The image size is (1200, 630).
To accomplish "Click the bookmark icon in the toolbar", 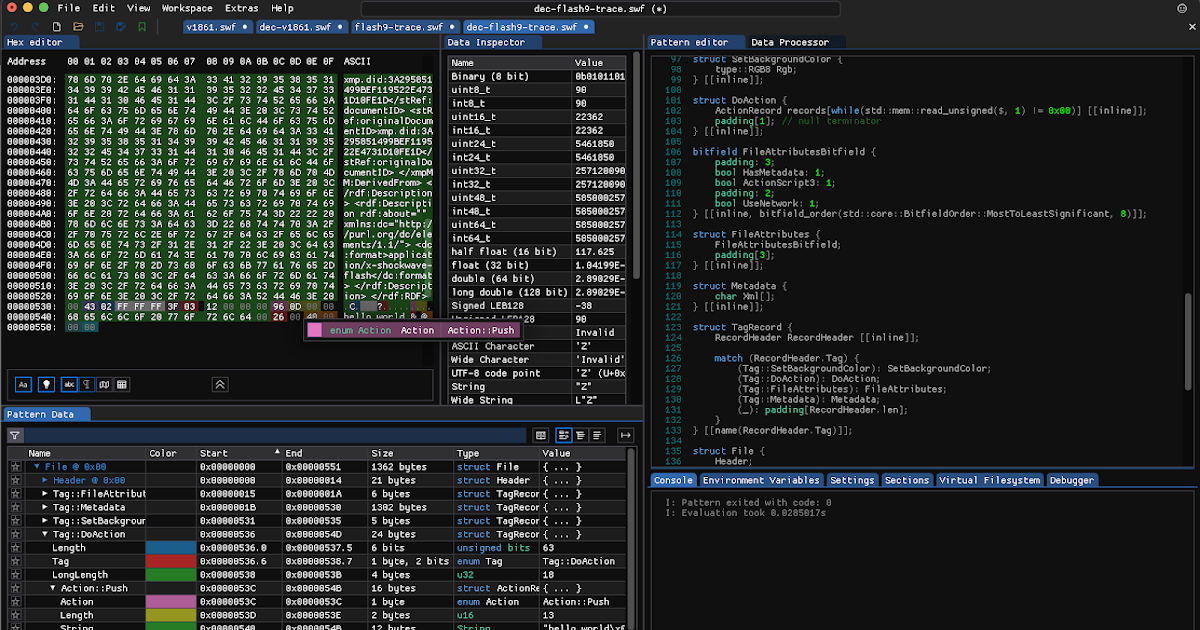I will point(142,27).
